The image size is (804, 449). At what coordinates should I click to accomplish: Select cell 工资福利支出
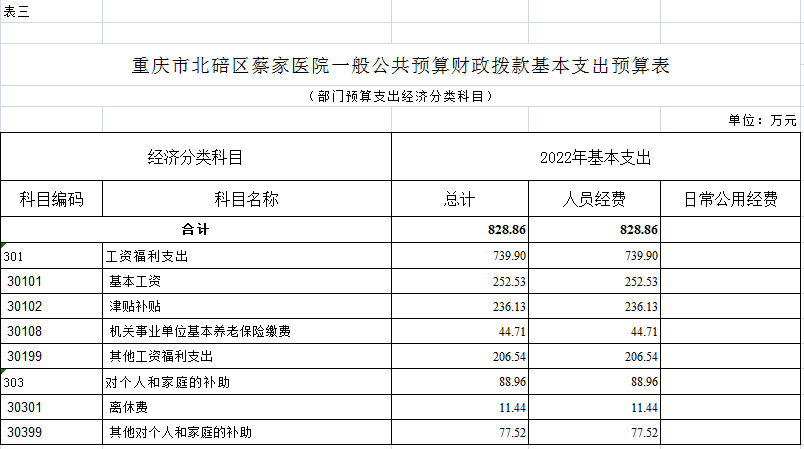coord(247,256)
